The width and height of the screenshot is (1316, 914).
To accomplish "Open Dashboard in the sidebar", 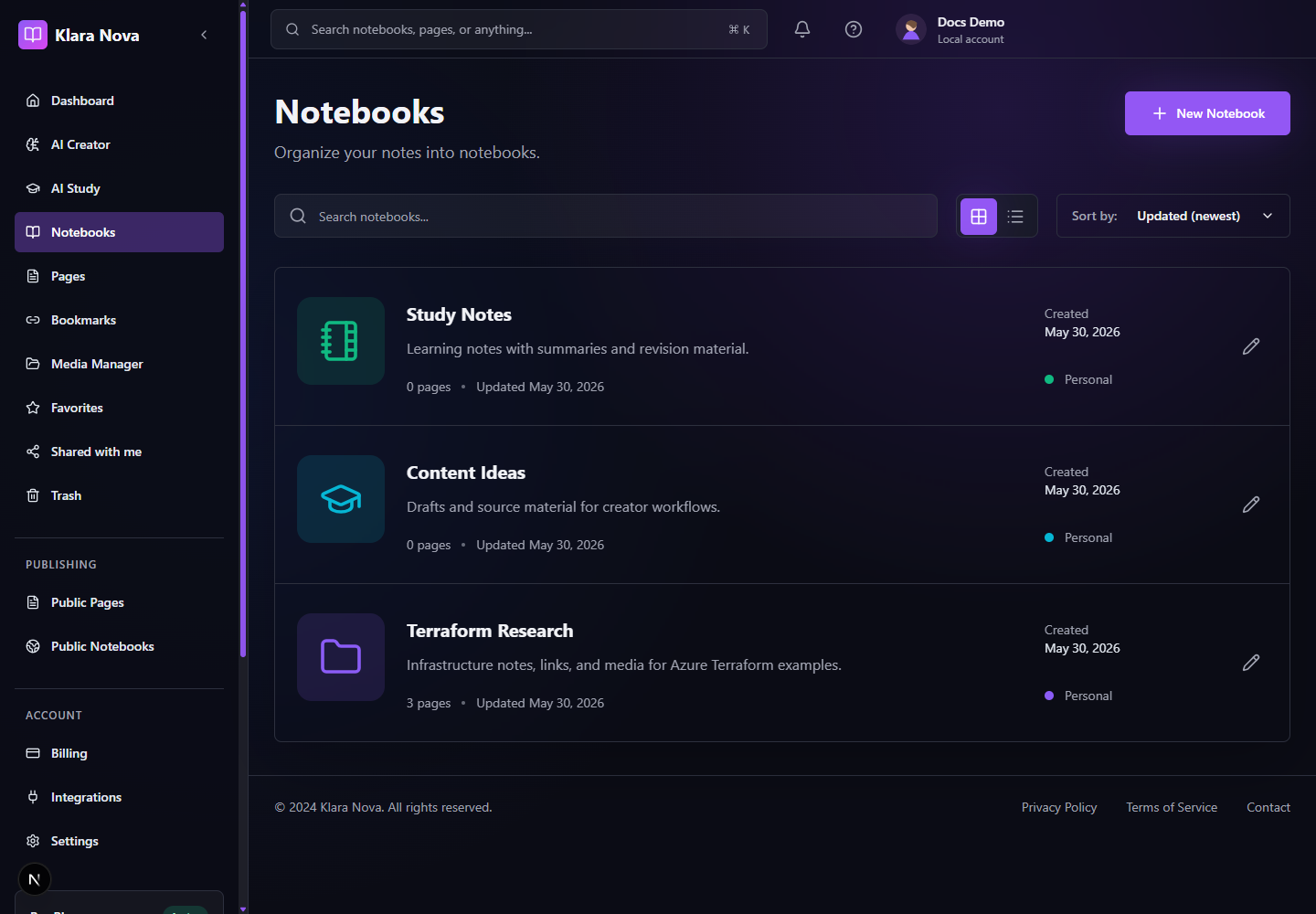I will pos(119,101).
